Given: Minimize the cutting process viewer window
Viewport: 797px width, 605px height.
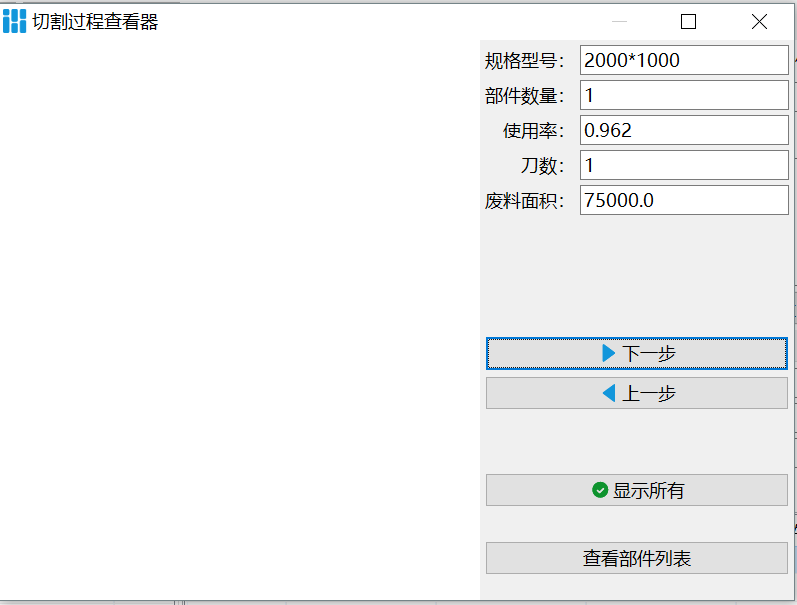Looking at the screenshot, I should 619,22.
